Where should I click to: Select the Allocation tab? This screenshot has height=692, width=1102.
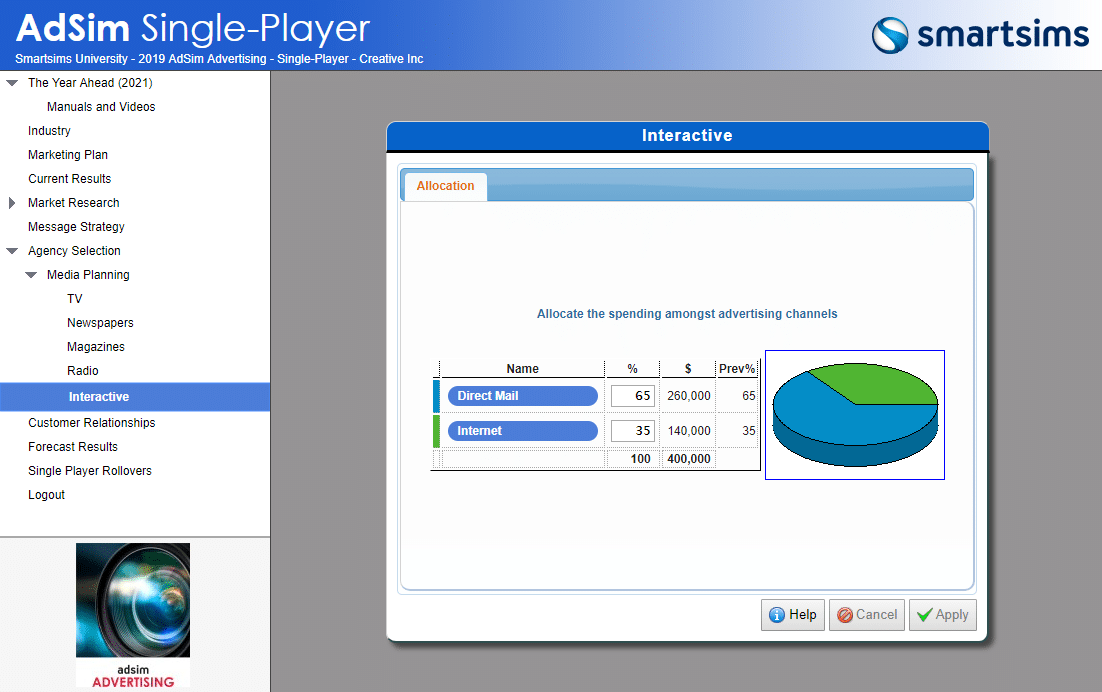[445, 186]
